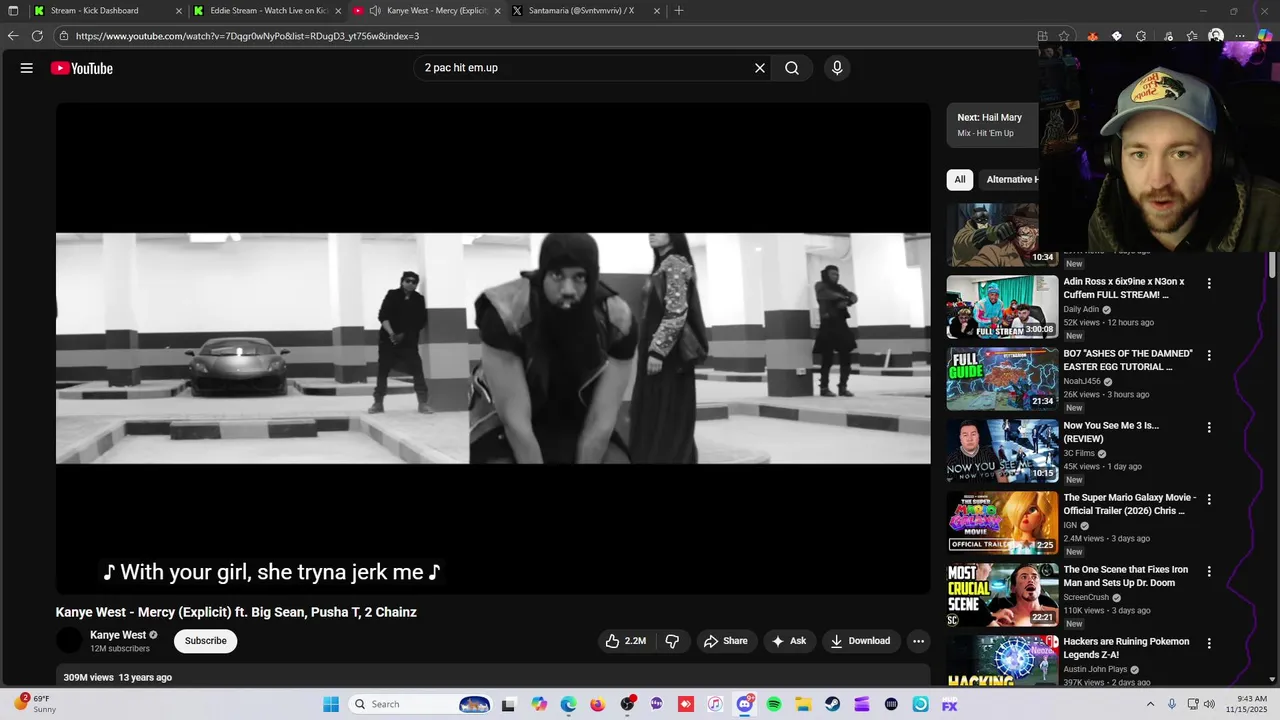Image resolution: width=1280 pixels, height=720 pixels.
Task: Subscribe to Kanye West
Action: point(205,641)
